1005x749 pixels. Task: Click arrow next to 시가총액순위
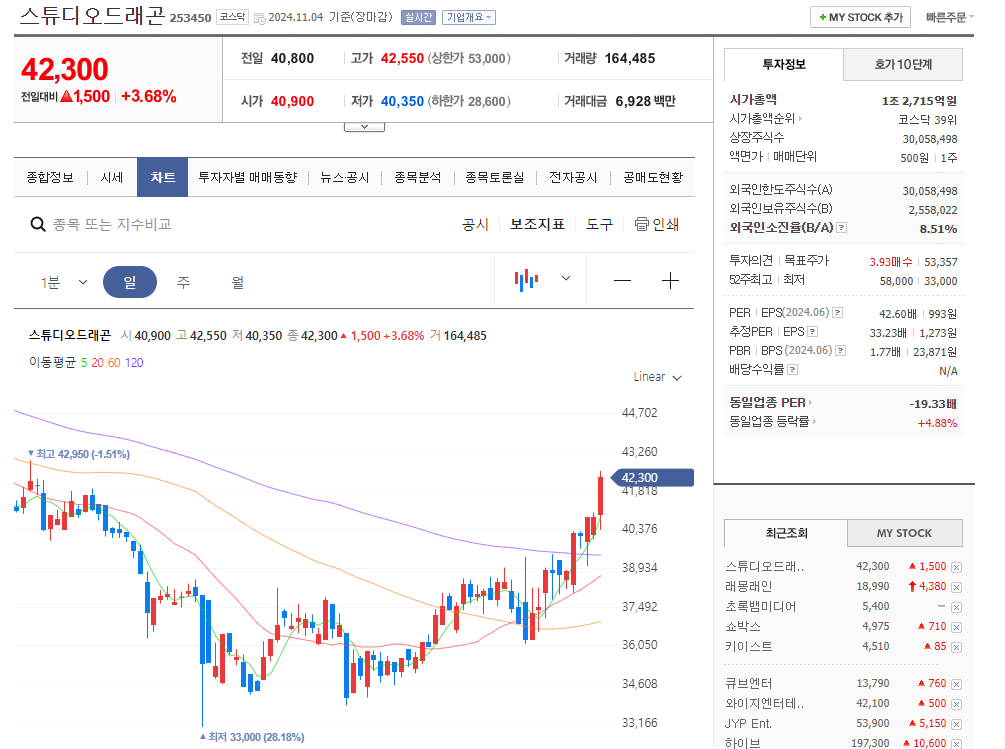click(x=800, y=119)
